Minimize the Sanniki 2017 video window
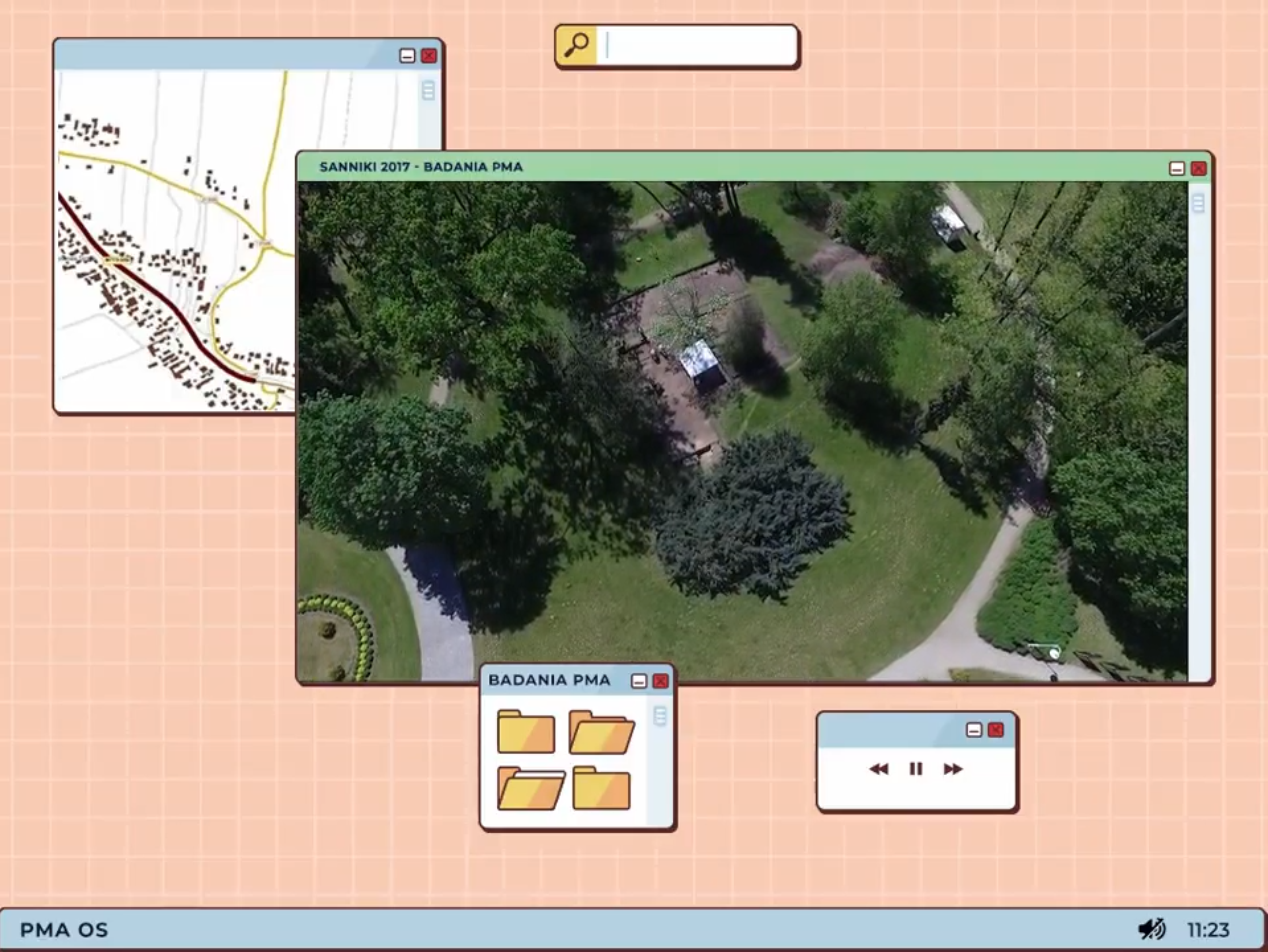 (1177, 168)
